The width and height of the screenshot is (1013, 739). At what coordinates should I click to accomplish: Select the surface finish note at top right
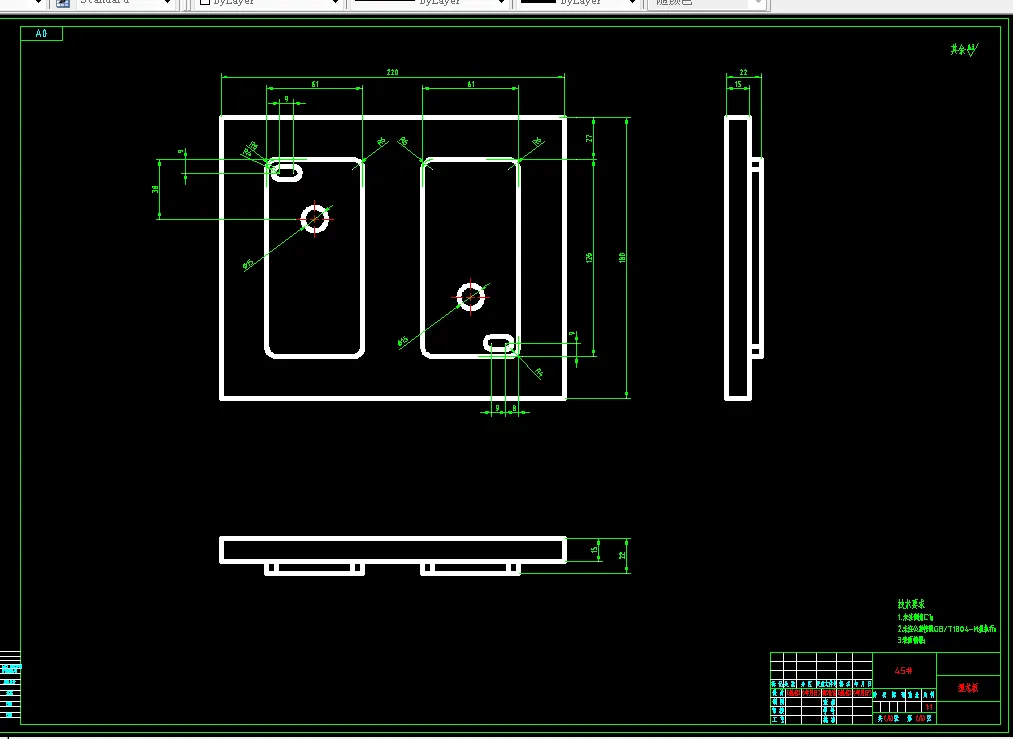click(x=964, y=49)
